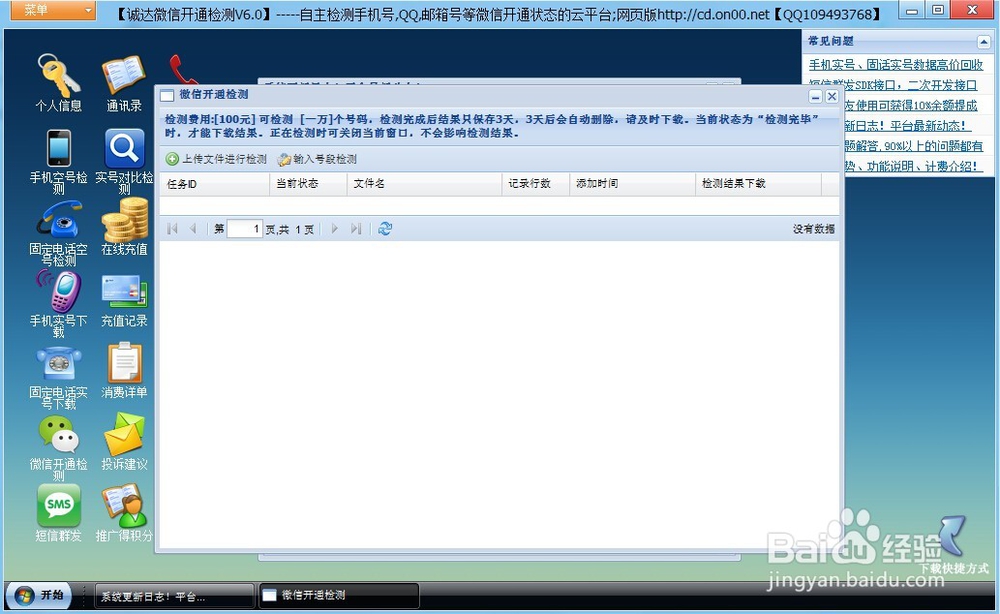Sort by 添加时间 column header
This screenshot has height=614, width=1000.
[632, 184]
